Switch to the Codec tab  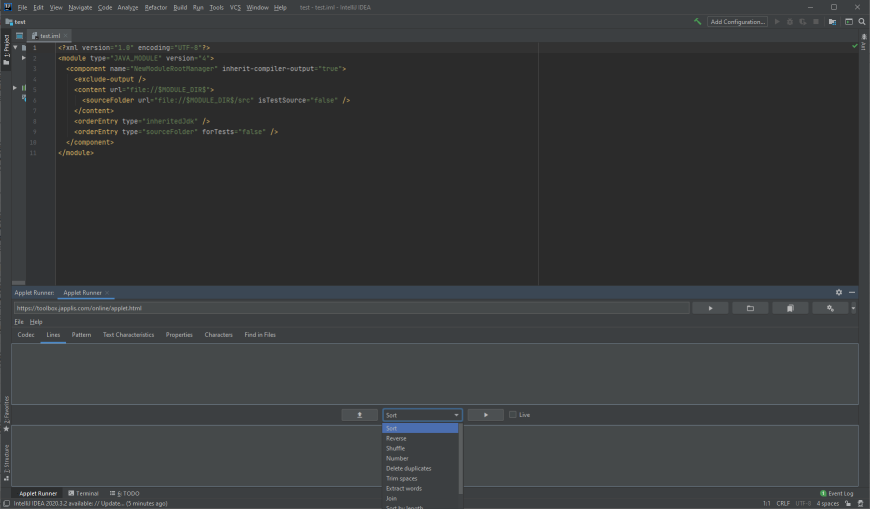pyautogui.click(x=26, y=335)
